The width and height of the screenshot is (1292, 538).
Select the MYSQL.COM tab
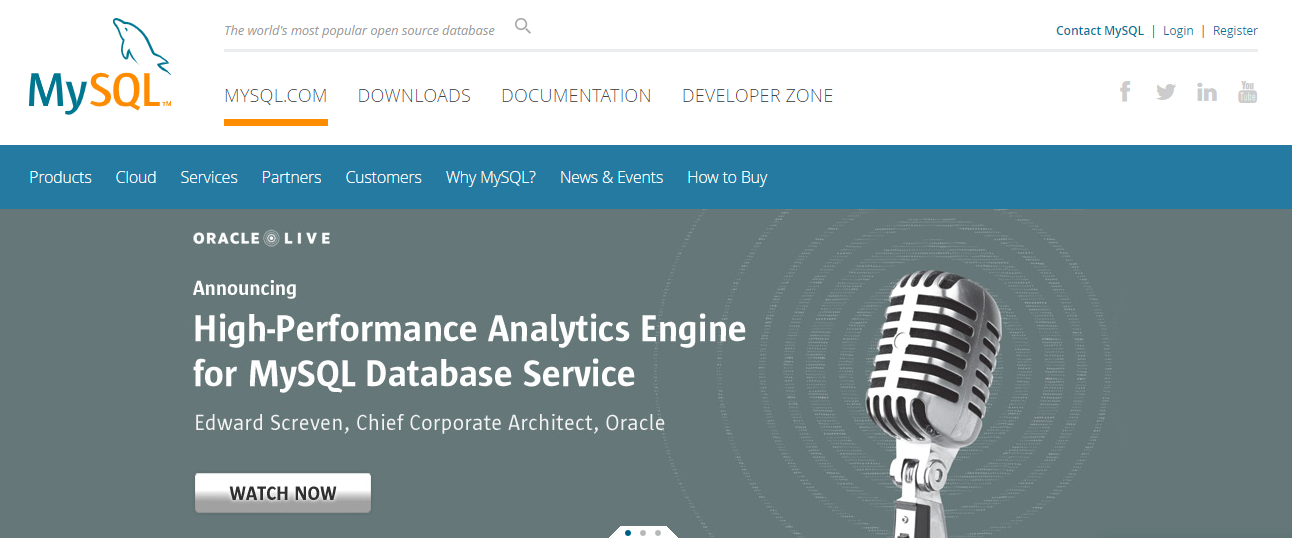tap(276, 96)
